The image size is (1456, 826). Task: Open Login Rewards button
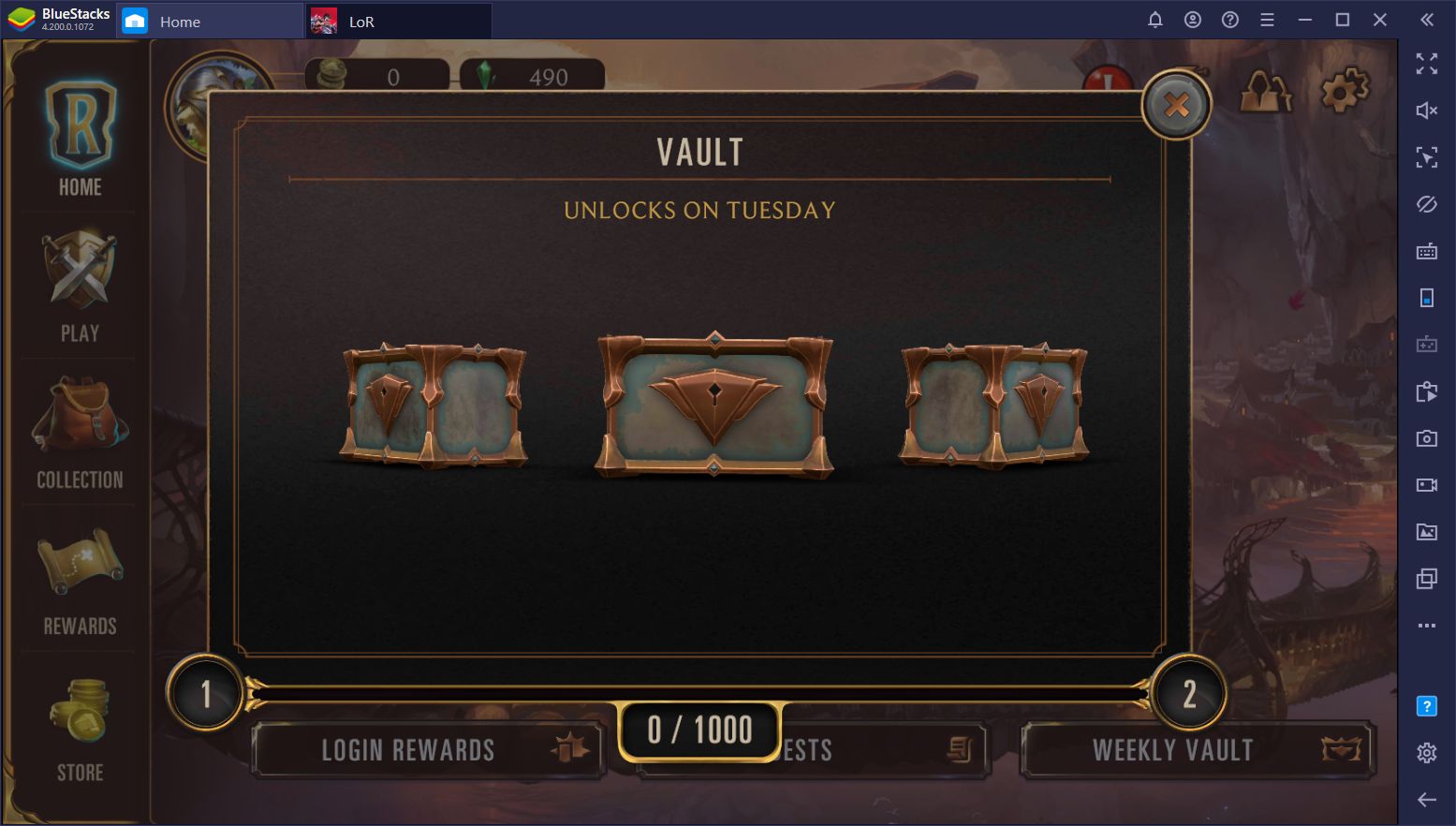(x=430, y=749)
